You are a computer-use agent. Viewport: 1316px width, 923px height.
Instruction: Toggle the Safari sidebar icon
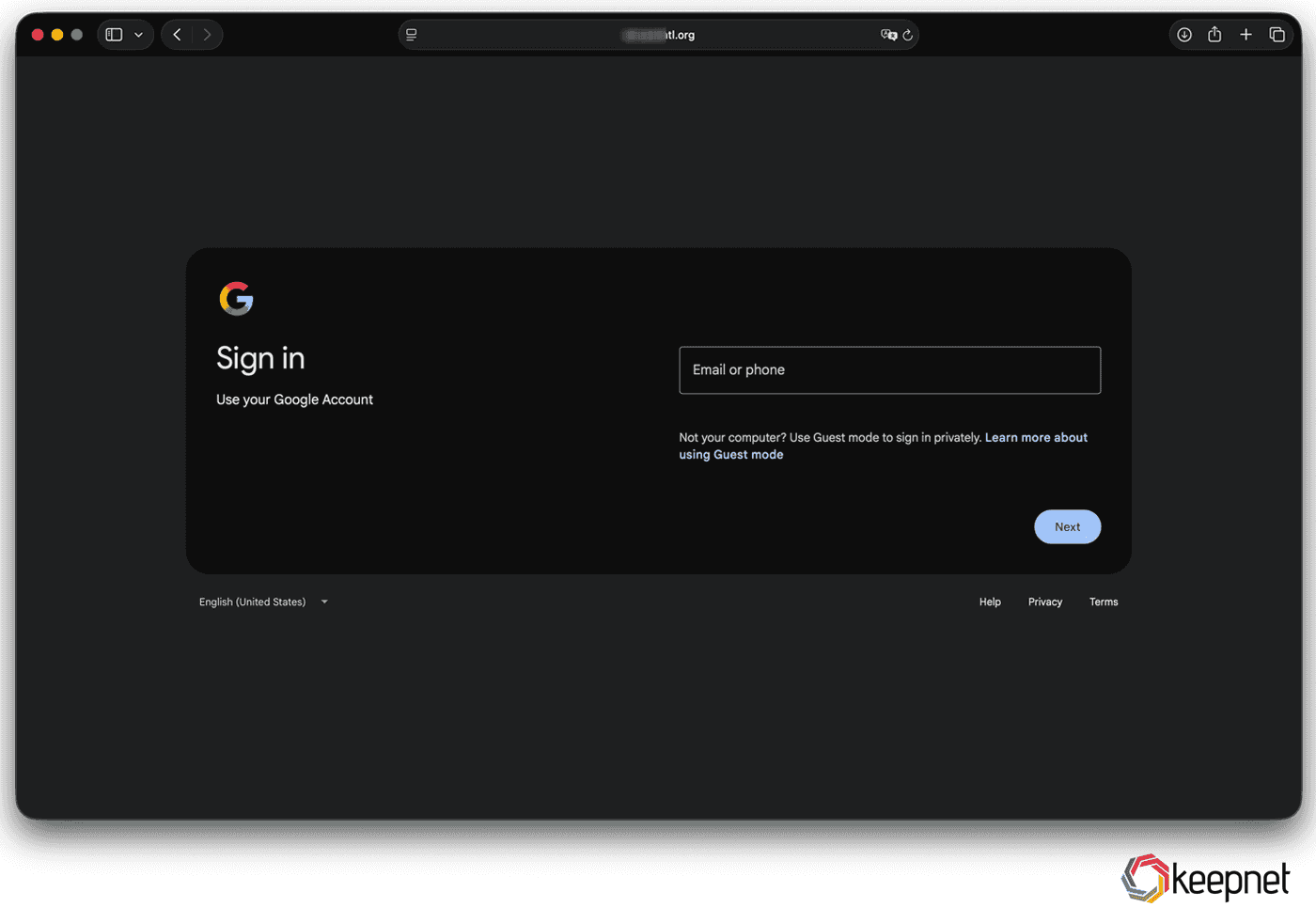(114, 35)
